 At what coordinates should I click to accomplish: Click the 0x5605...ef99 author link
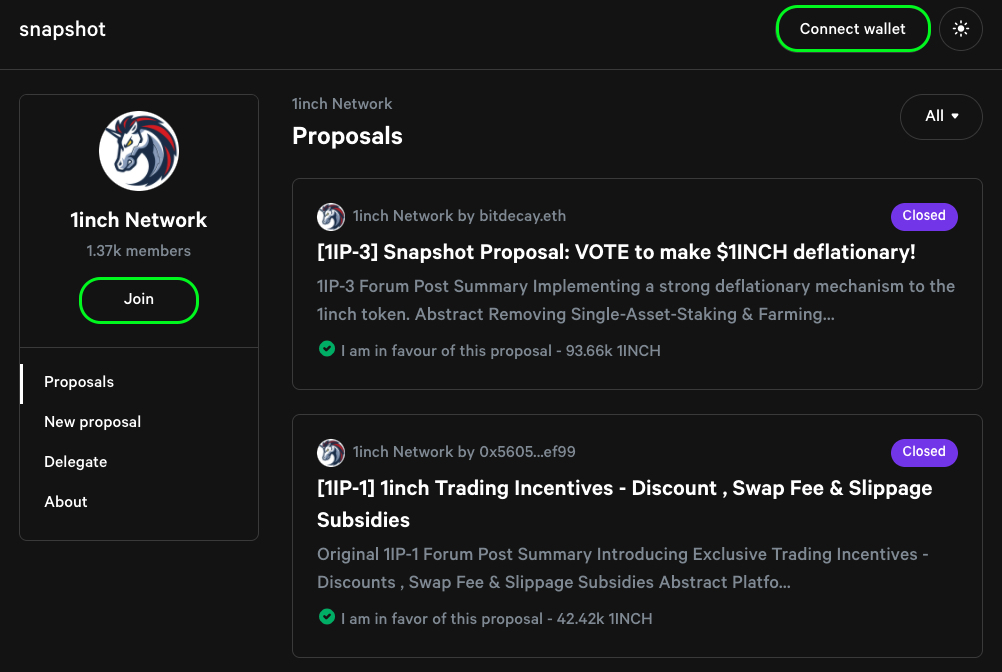(527, 452)
